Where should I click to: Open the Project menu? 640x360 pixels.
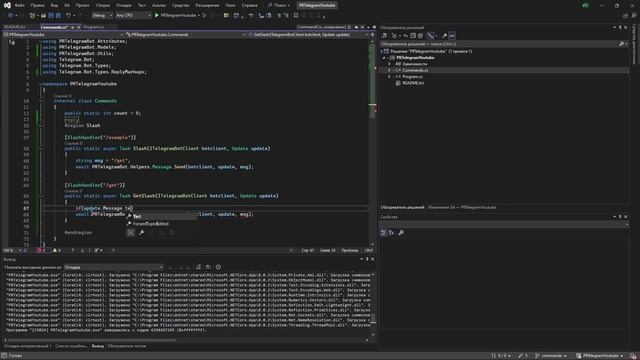[82, 5]
